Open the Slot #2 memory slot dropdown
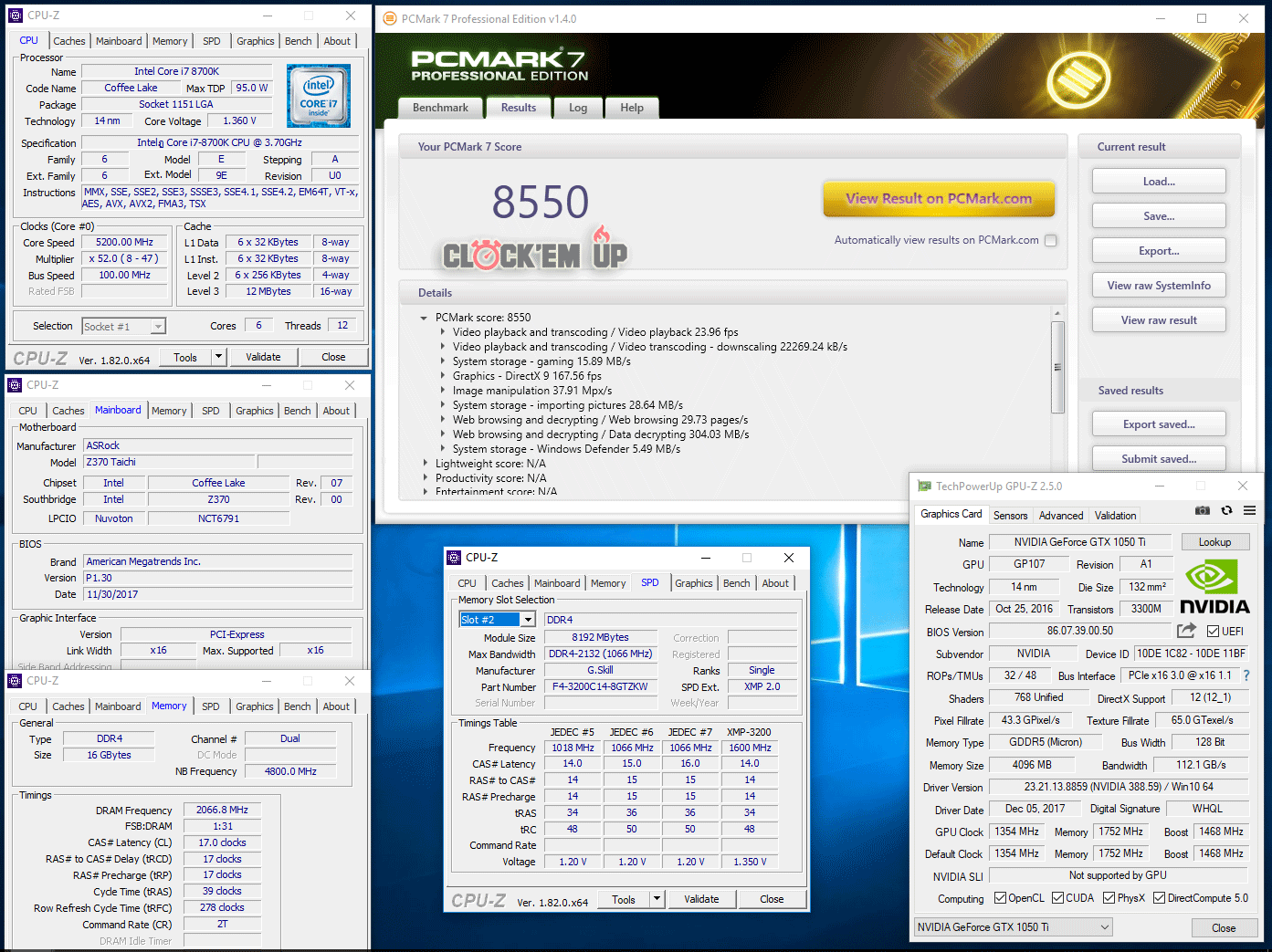Image resolution: width=1272 pixels, height=952 pixels. point(527,620)
